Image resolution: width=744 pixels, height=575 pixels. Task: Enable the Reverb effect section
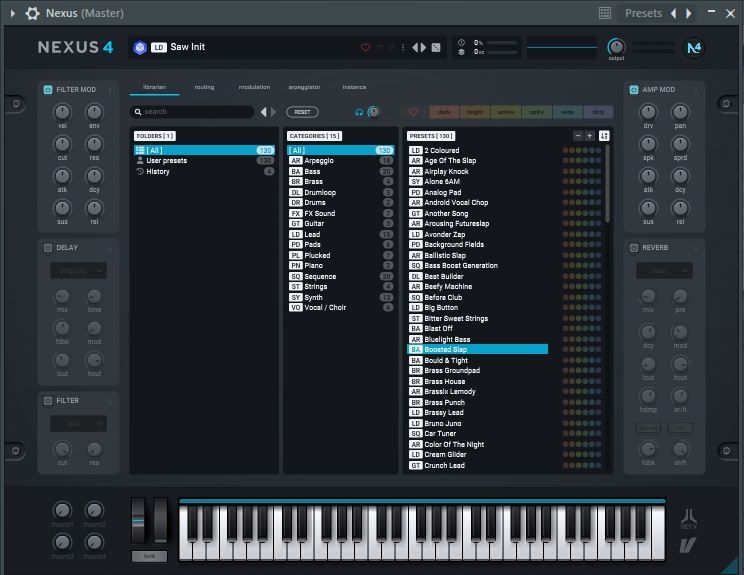634,248
